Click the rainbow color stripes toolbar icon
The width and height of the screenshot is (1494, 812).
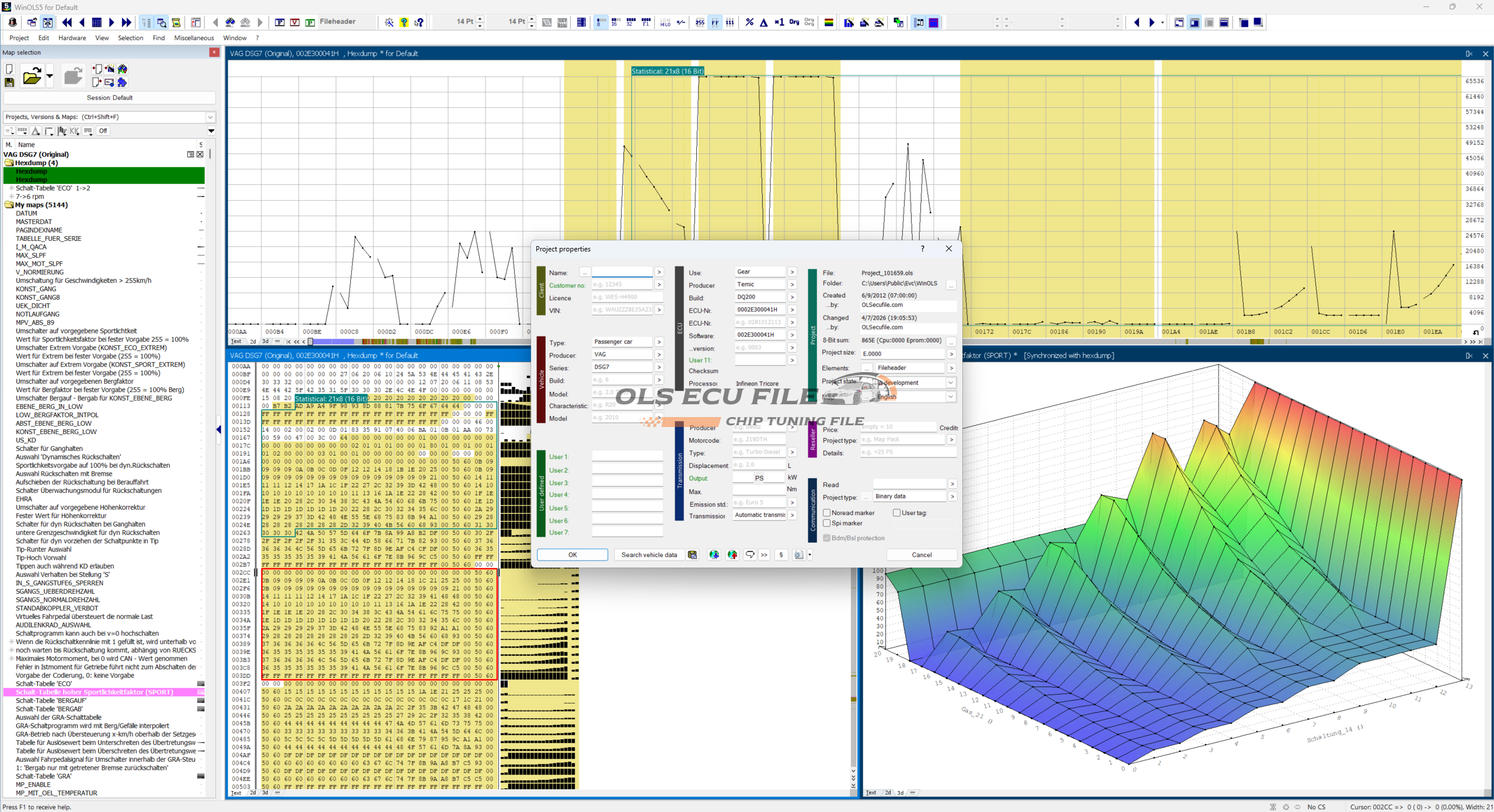(828, 22)
